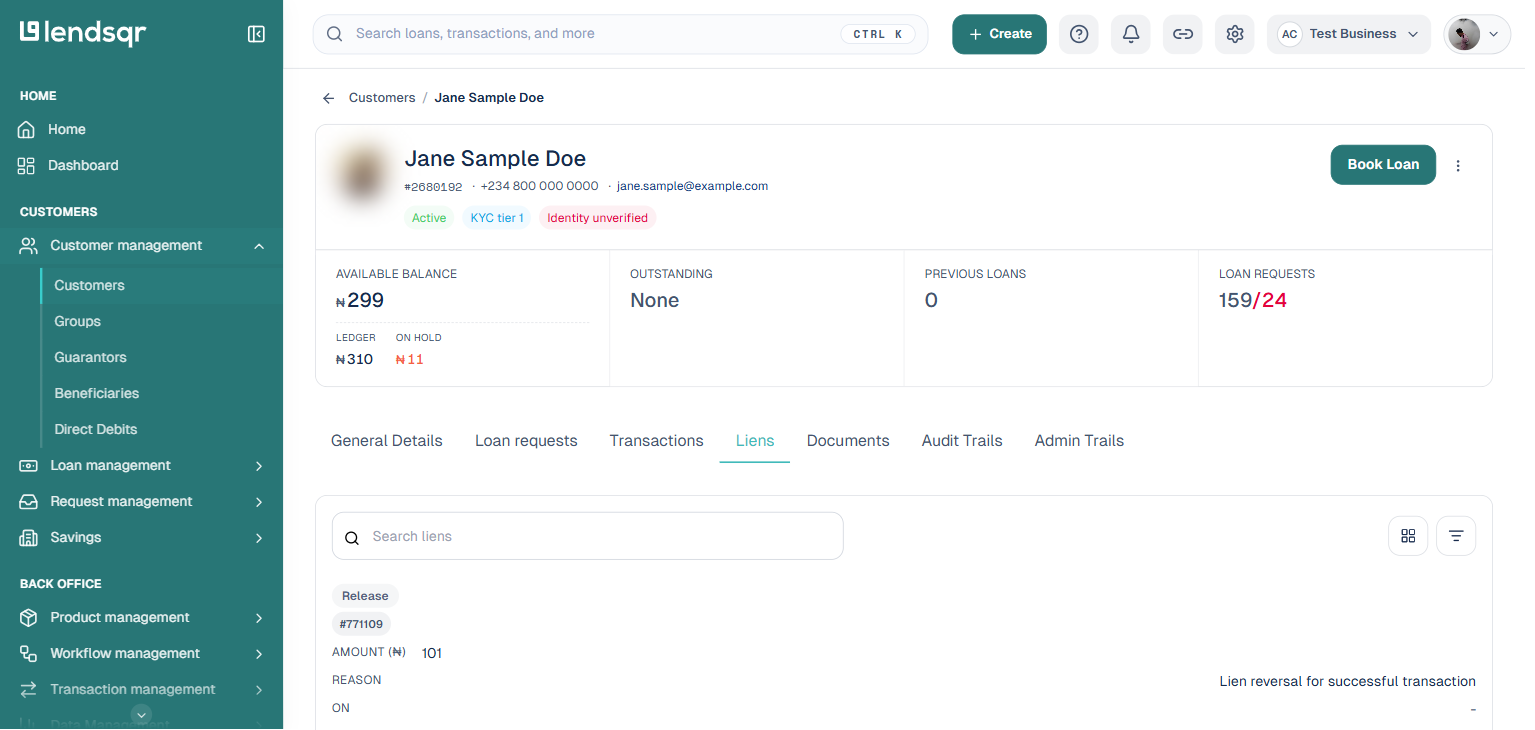Expand Loan management submenu chevron
Image resolution: width=1535 pixels, height=730 pixels.
pyautogui.click(x=259, y=466)
